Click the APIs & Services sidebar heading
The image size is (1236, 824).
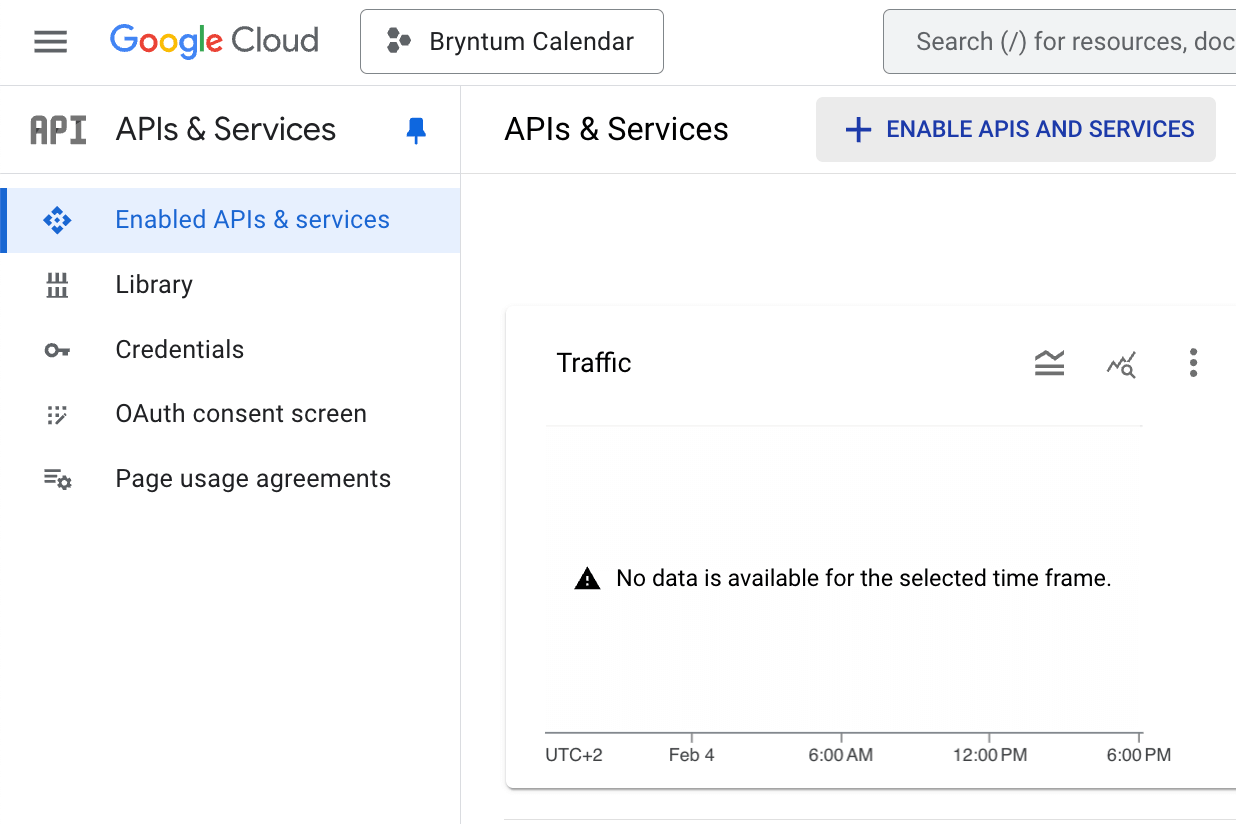click(x=226, y=130)
